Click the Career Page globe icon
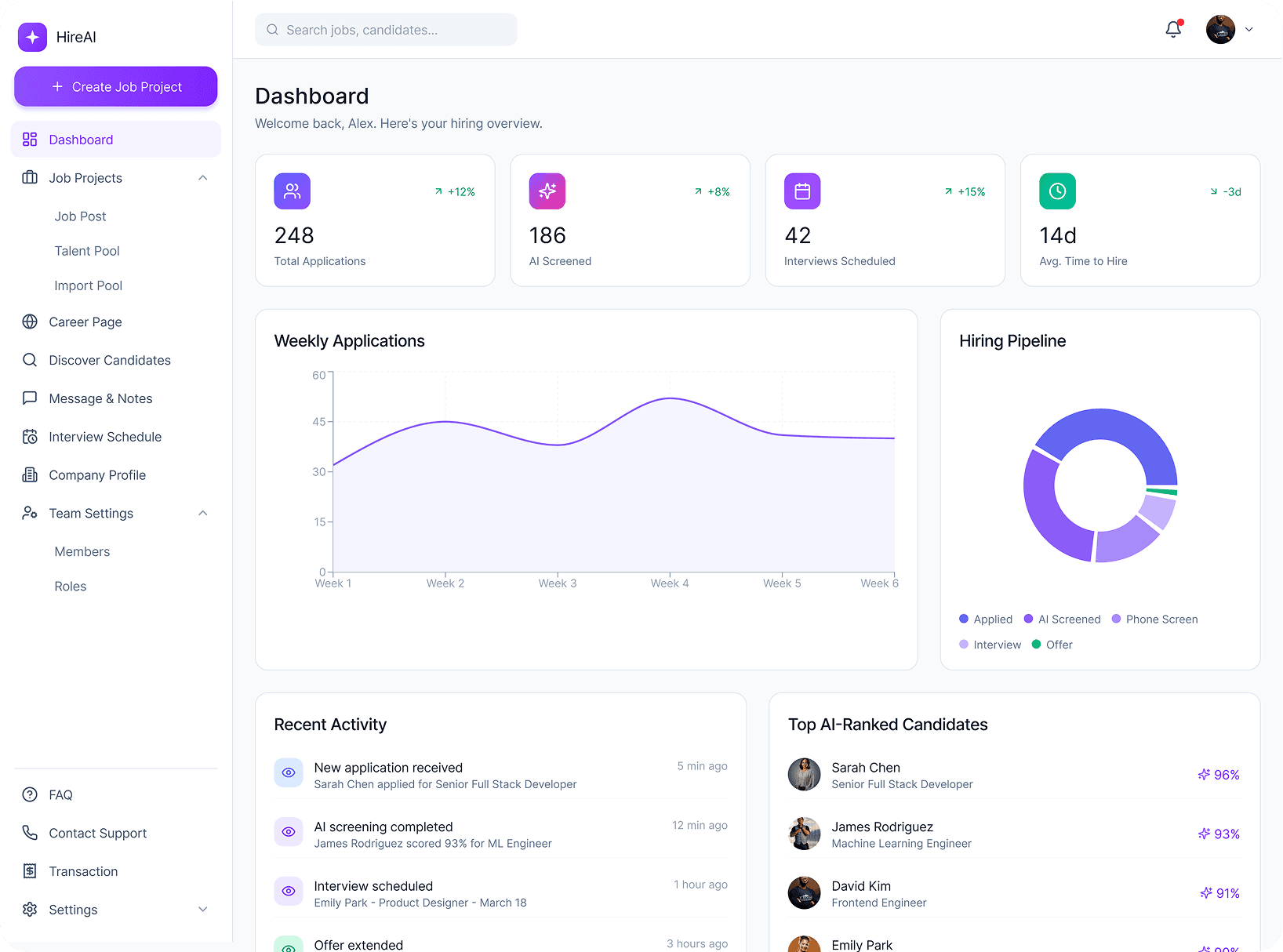This screenshot has width=1283, height=952. (30, 322)
